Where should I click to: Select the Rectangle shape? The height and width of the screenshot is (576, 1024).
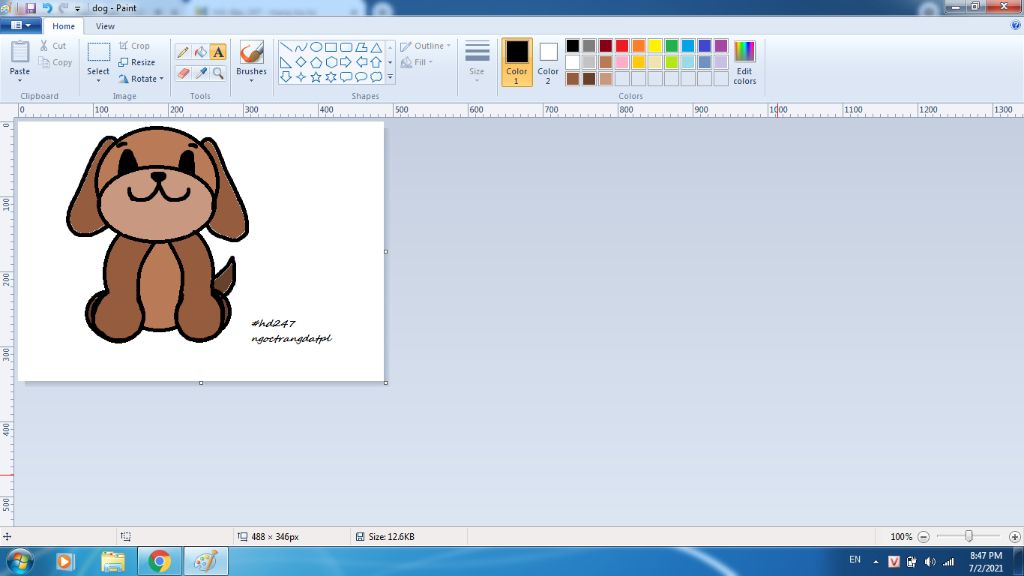[331, 47]
